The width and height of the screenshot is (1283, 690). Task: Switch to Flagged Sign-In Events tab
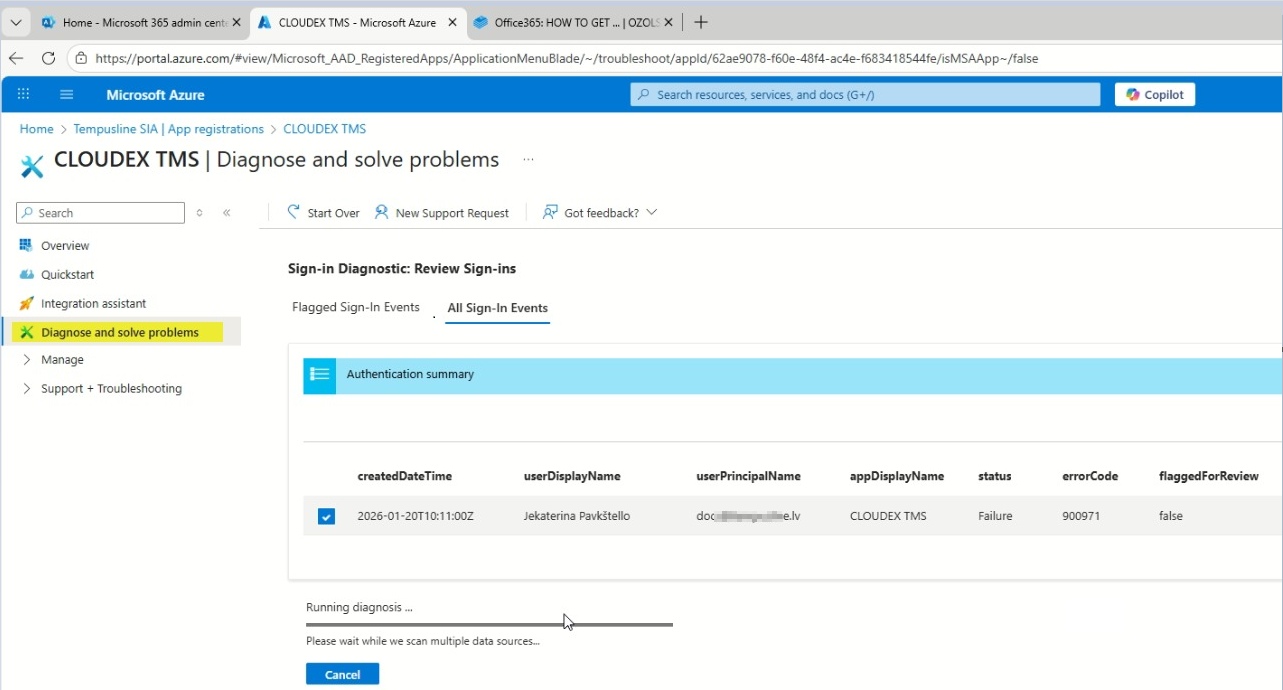click(355, 308)
